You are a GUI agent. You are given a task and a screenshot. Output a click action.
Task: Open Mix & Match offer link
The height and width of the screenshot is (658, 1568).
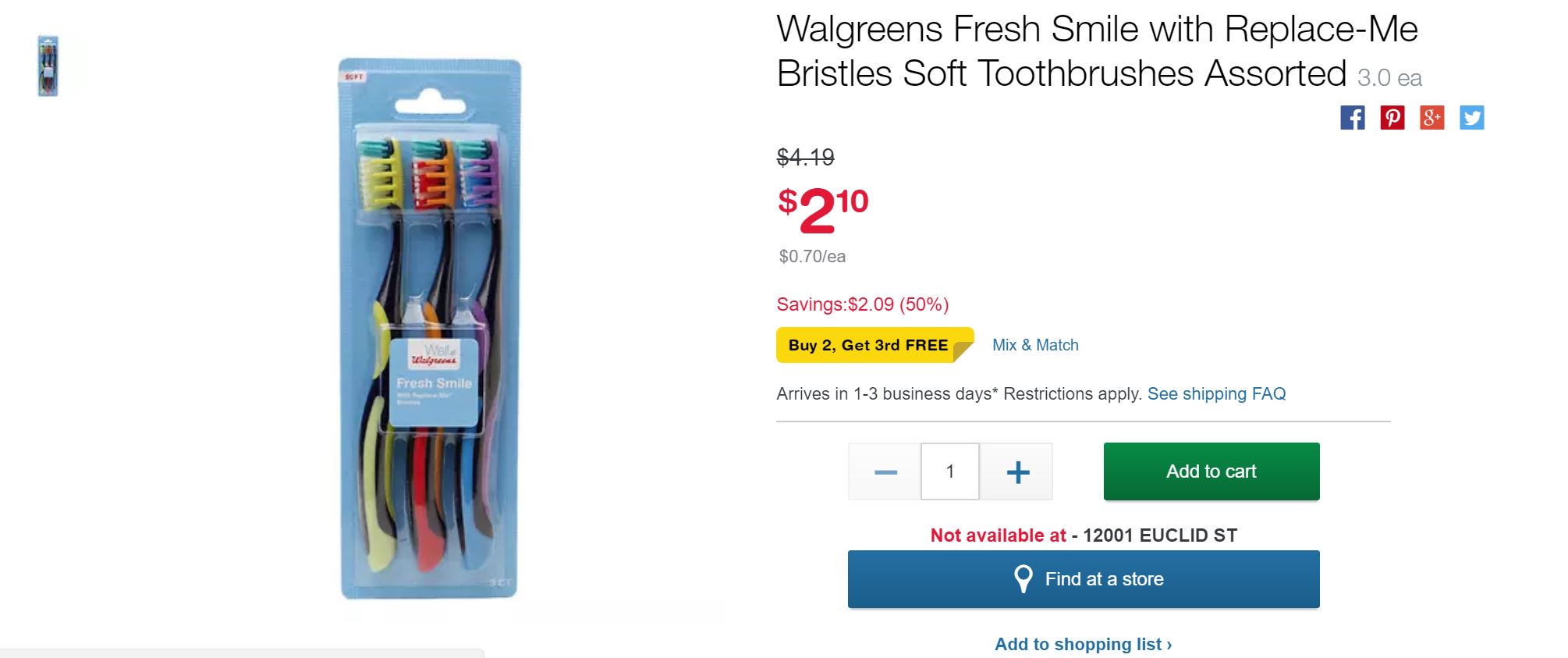click(x=1035, y=345)
